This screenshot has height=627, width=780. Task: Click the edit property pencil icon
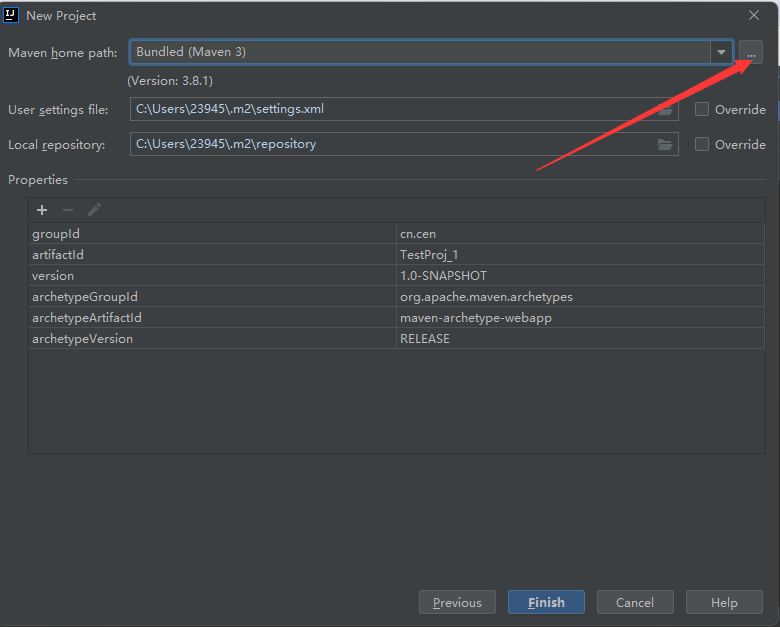pyautogui.click(x=95, y=210)
